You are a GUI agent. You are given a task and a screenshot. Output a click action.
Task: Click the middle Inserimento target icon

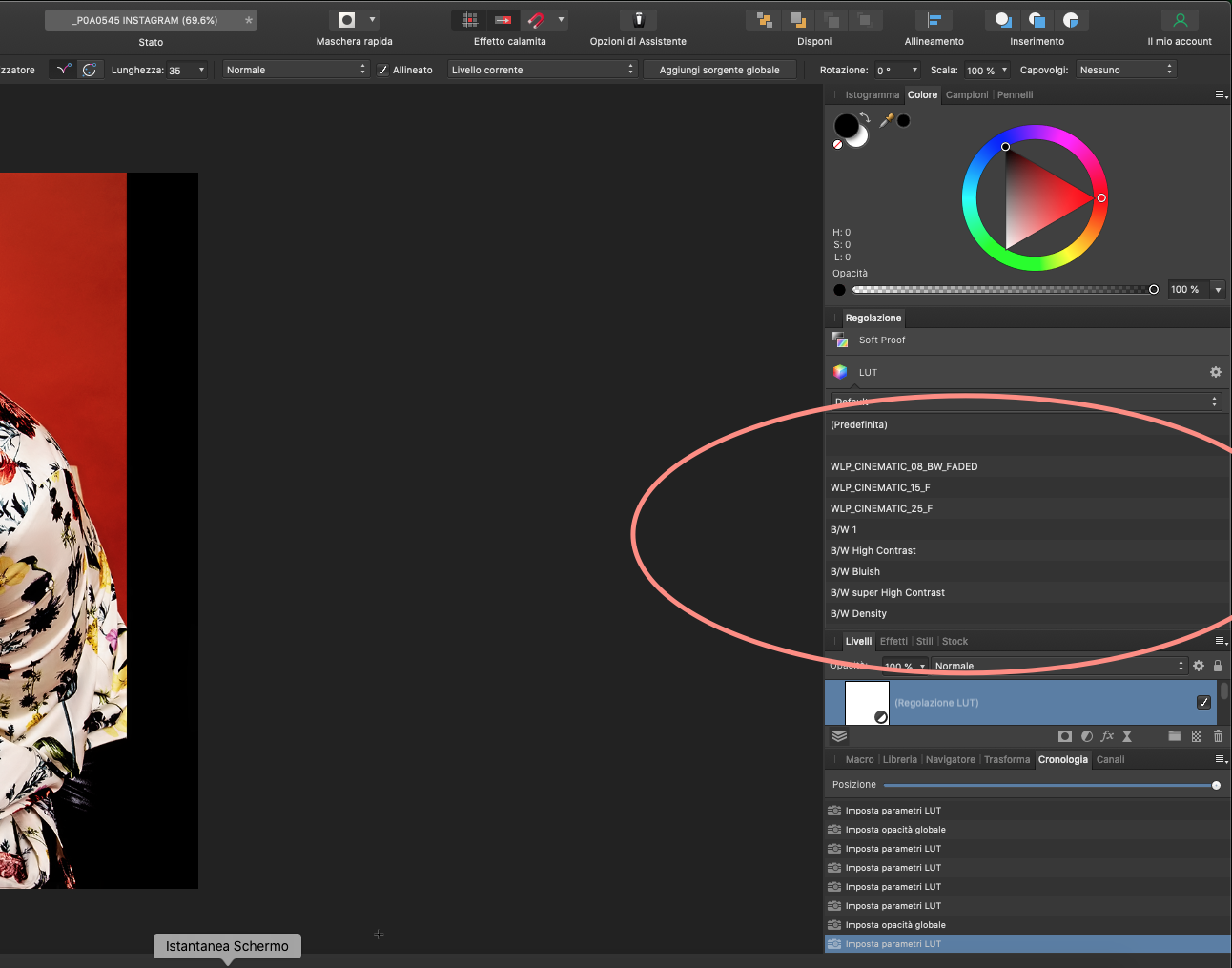tap(1037, 20)
